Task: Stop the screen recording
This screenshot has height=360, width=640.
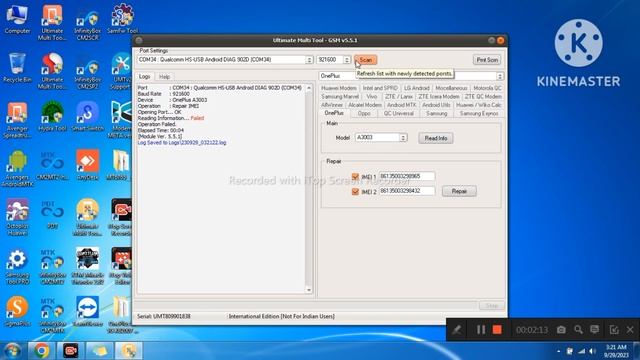Action: point(497,329)
